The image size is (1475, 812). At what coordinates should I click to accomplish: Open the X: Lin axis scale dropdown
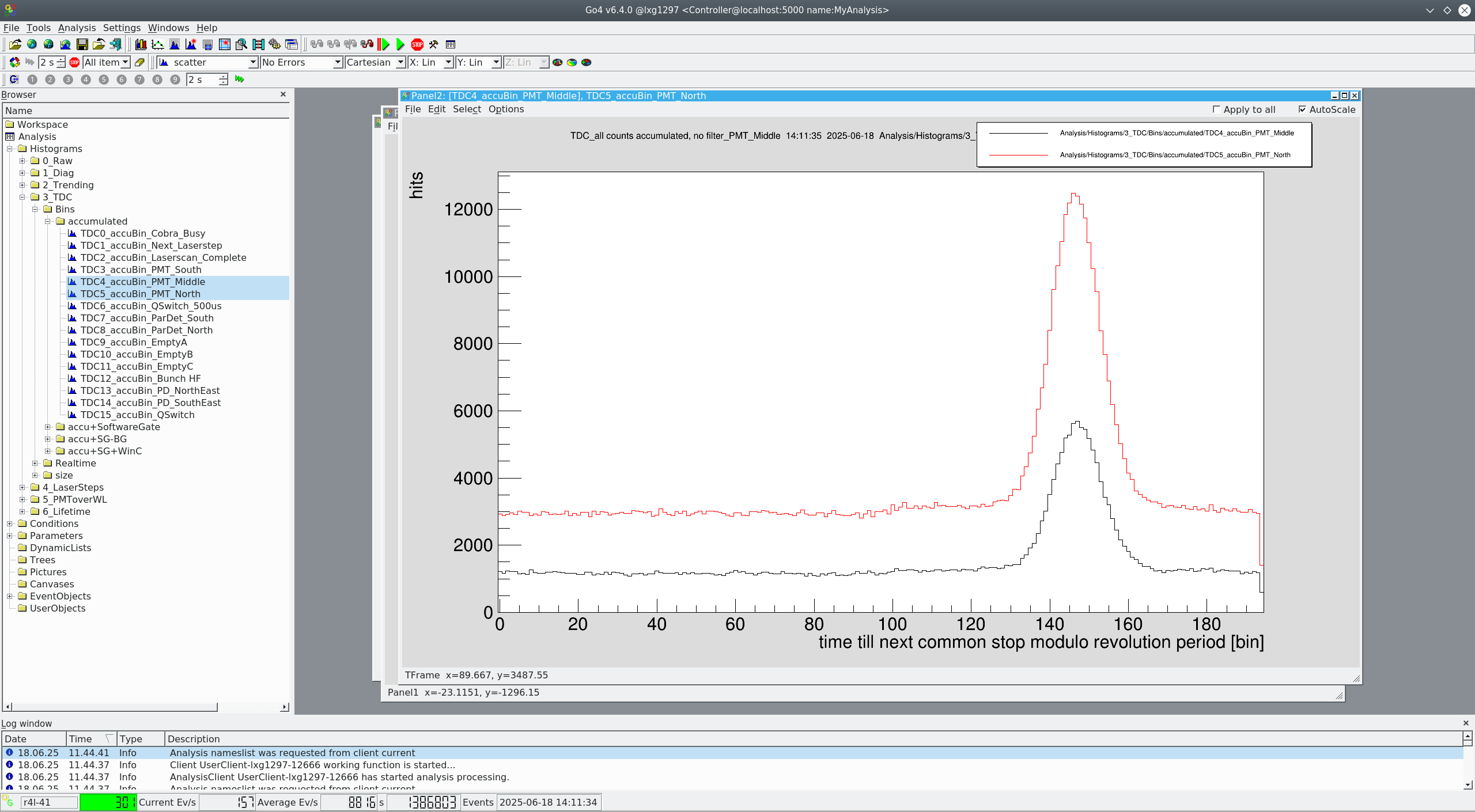(430, 62)
